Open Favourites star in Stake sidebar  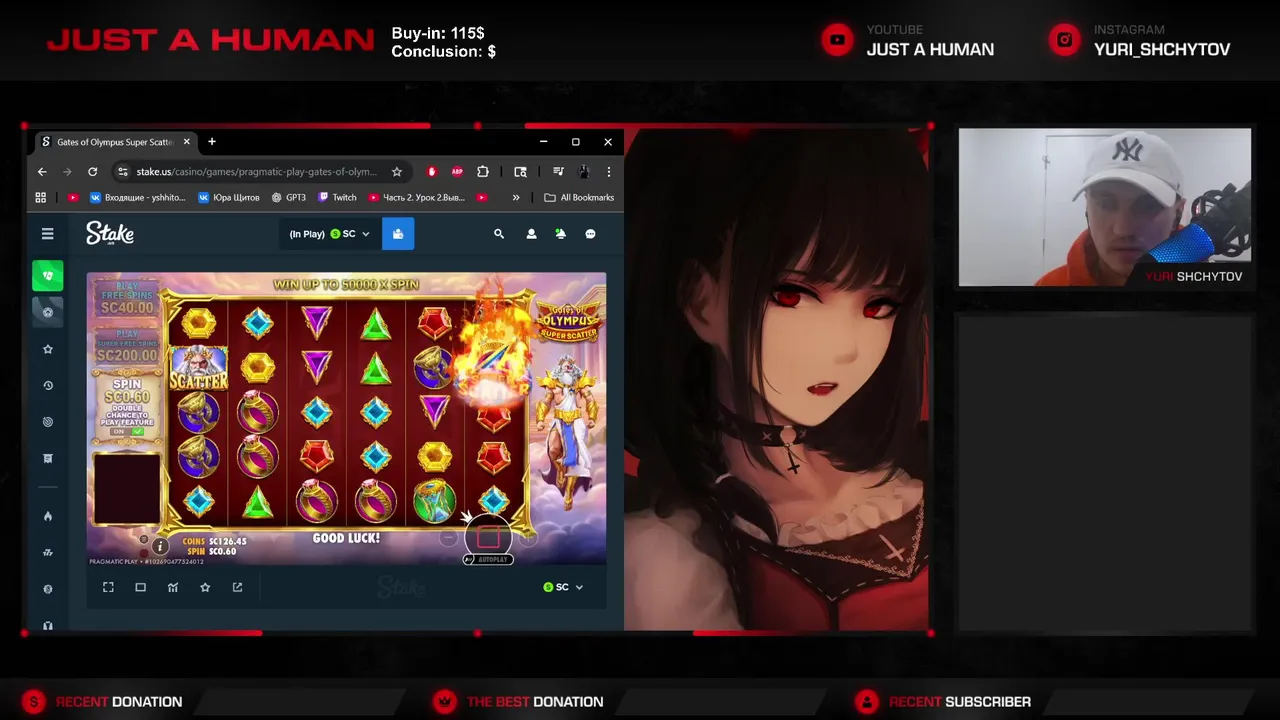(x=47, y=349)
